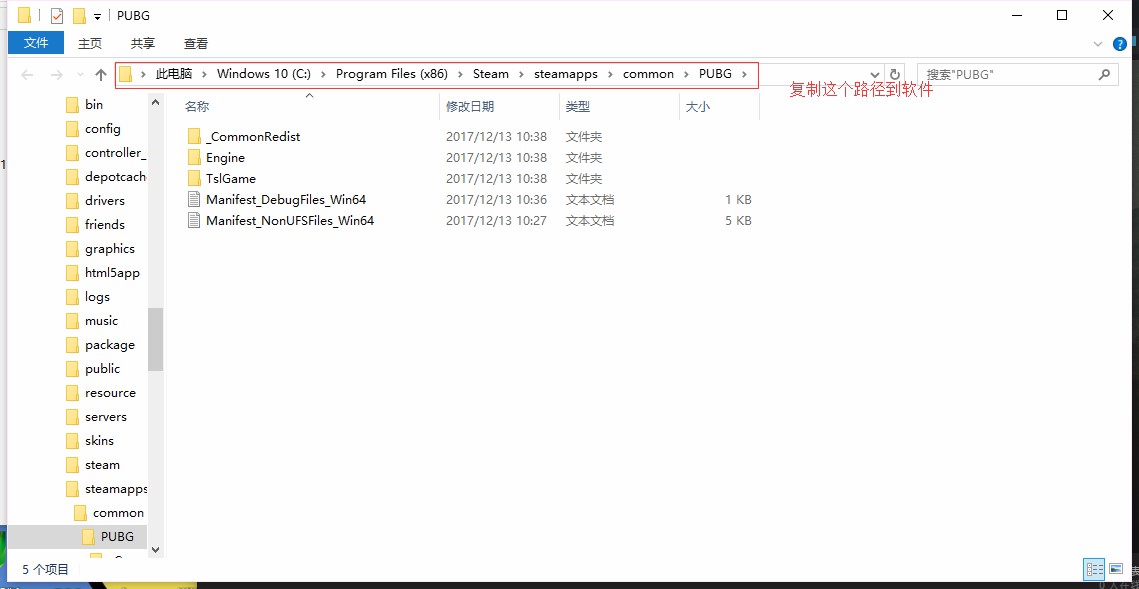Click the folder system icon left of the title bar
The width and height of the screenshot is (1139, 589).
point(25,15)
